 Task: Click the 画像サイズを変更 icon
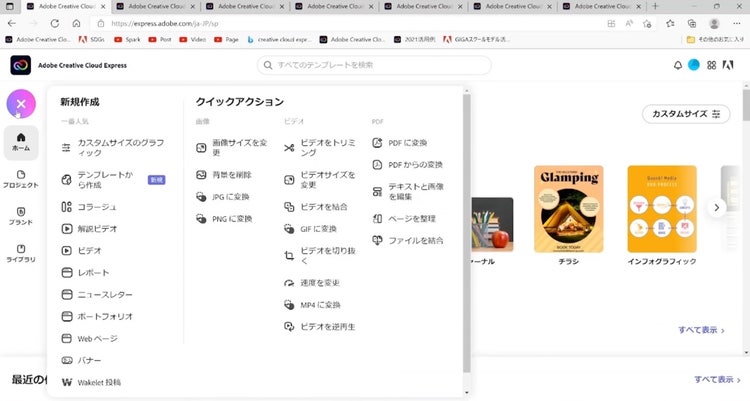[201, 148]
